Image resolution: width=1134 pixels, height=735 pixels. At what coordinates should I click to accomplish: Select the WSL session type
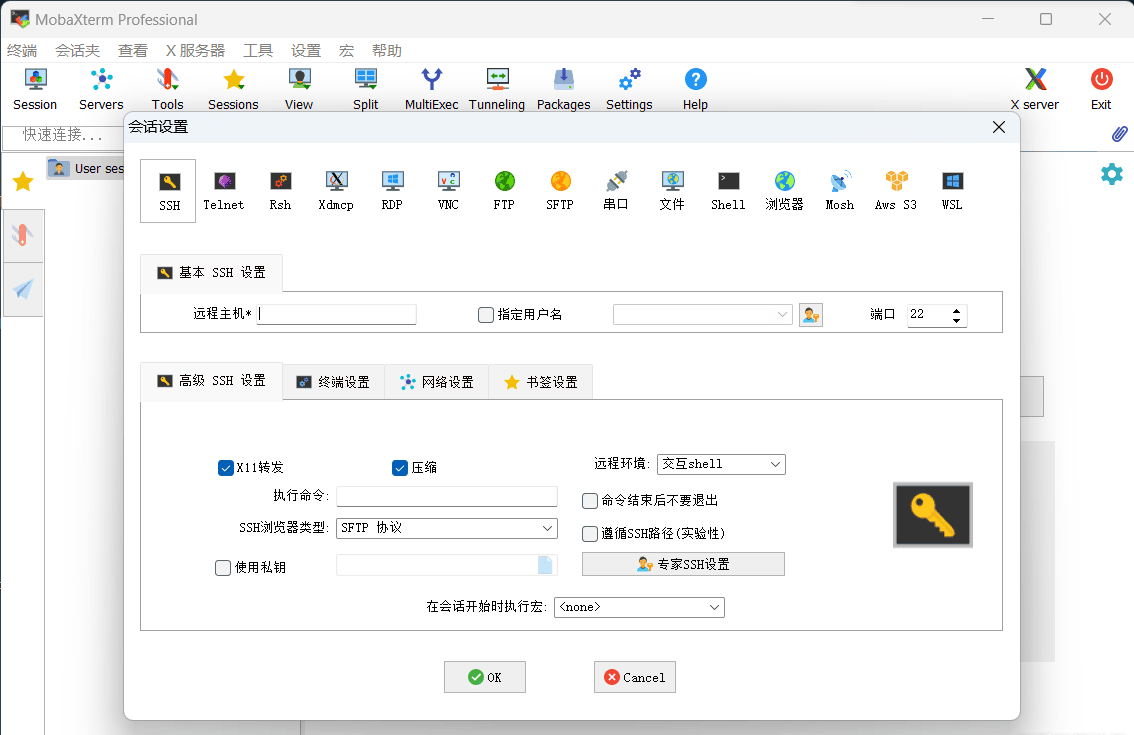click(952, 190)
